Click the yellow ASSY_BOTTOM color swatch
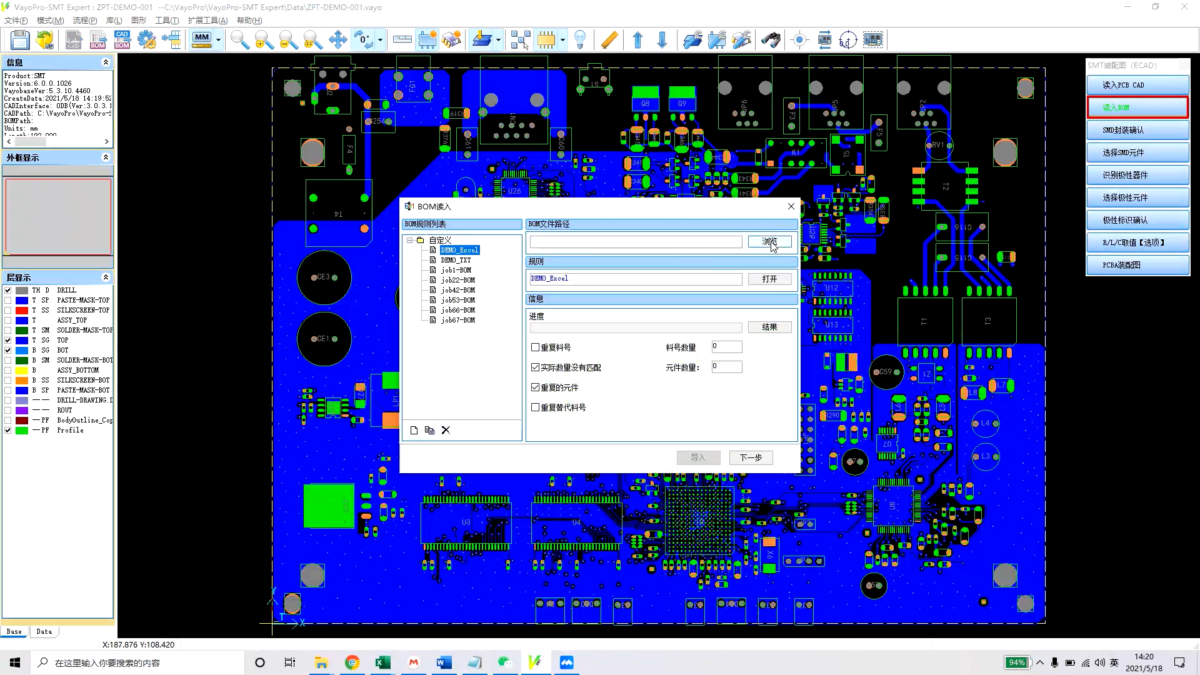 (x=22, y=370)
